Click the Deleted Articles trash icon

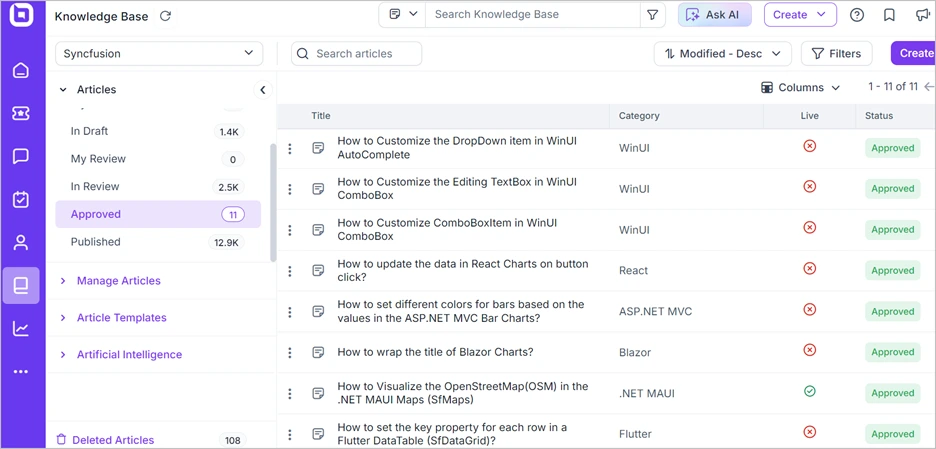click(60, 440)
